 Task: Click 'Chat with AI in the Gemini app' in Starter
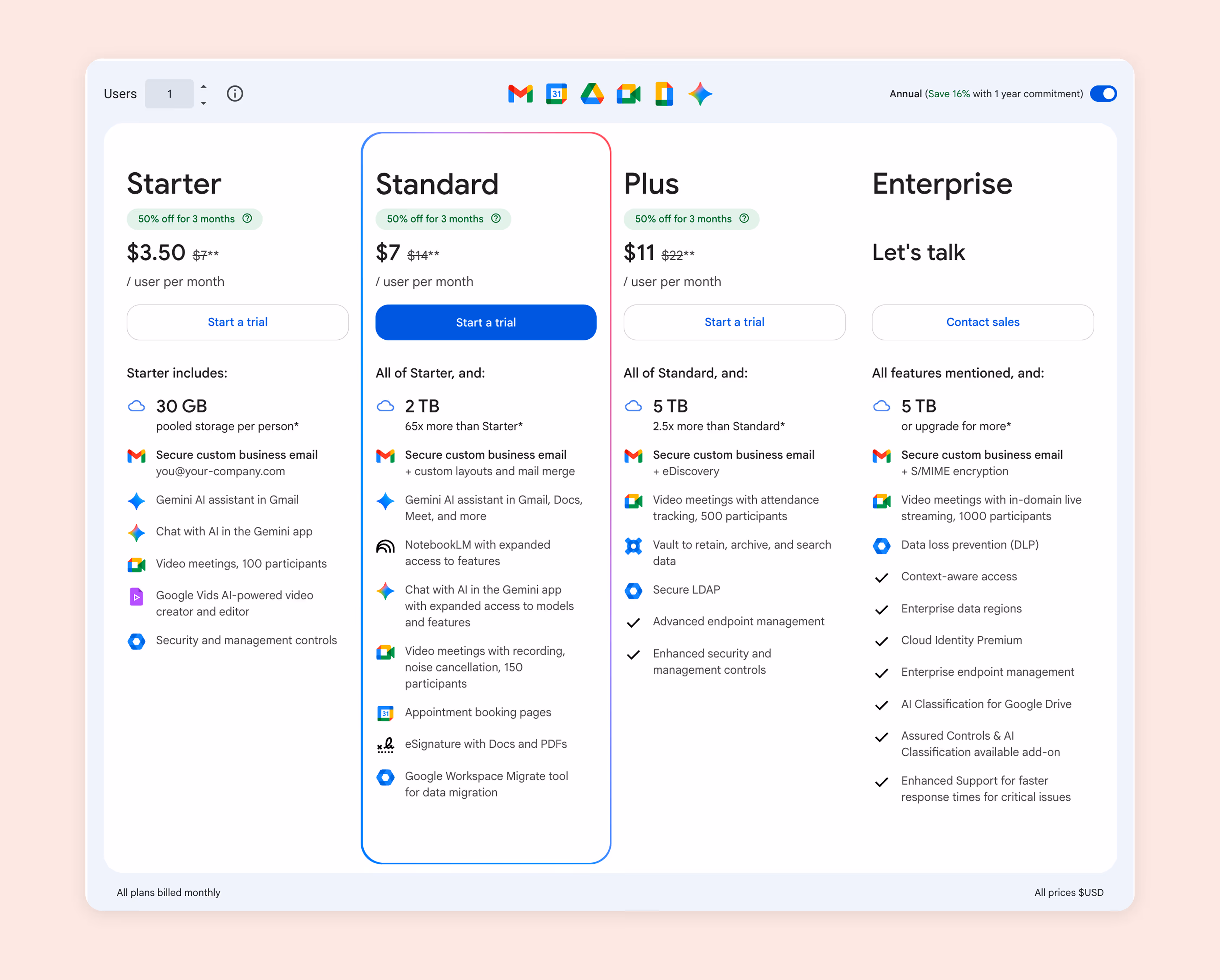(234, 532)
